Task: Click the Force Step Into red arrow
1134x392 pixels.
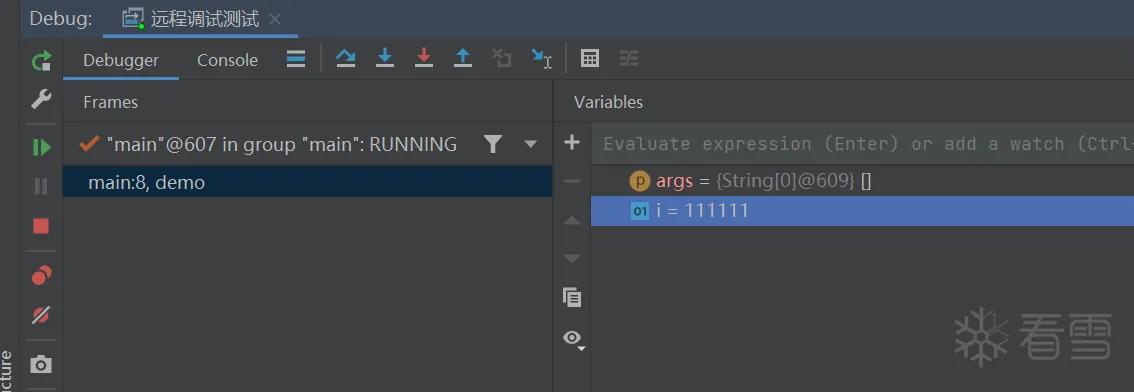Action: pos(424,58)
